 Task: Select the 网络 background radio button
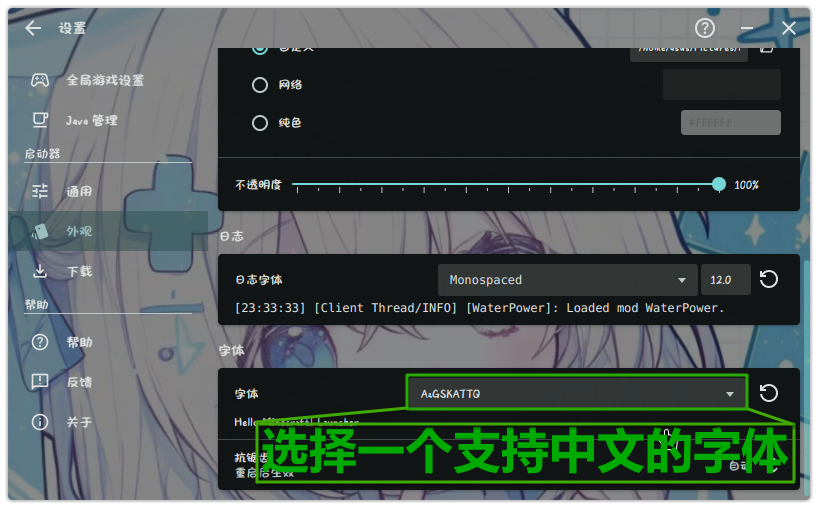pyautogui.click(x=260, y=85)
